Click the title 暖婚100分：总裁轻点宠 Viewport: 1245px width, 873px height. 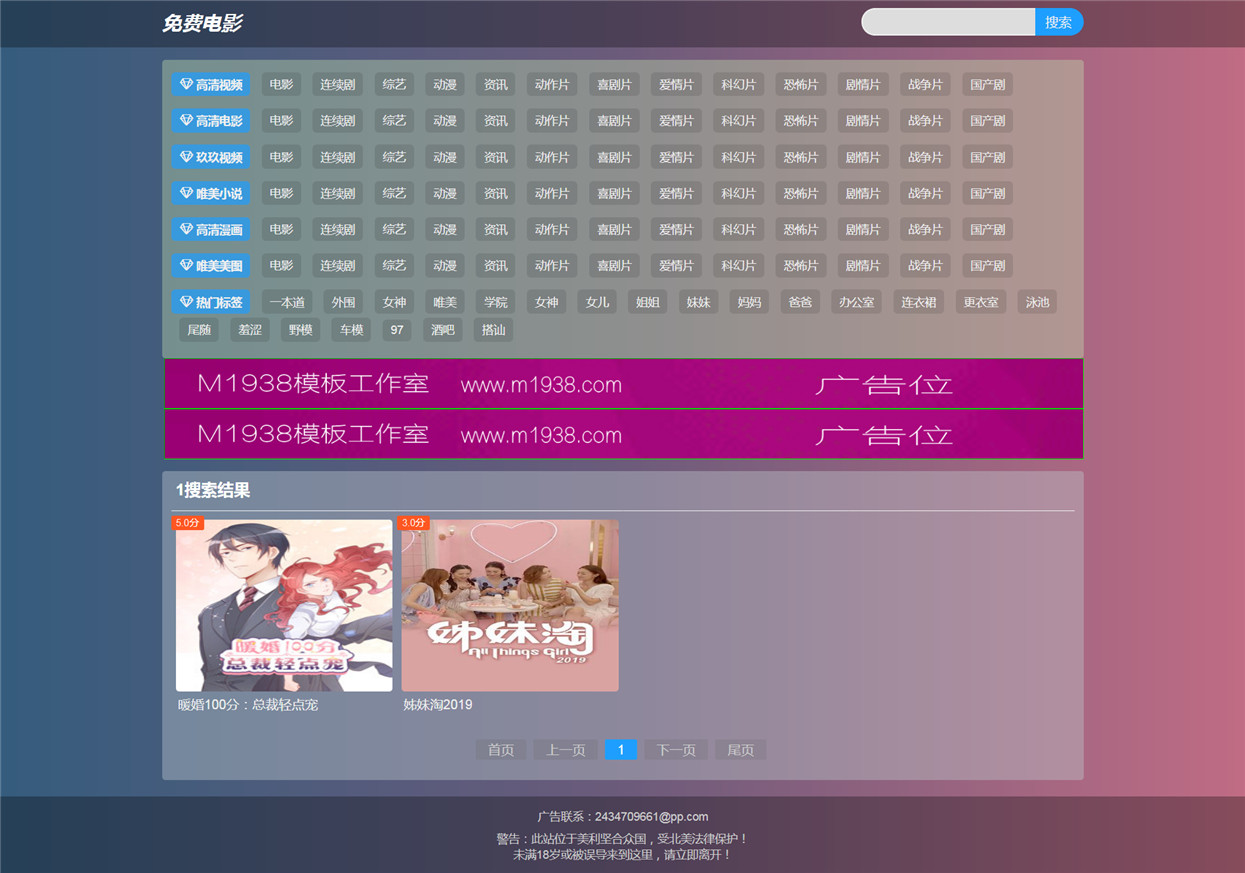click(248, 705)
